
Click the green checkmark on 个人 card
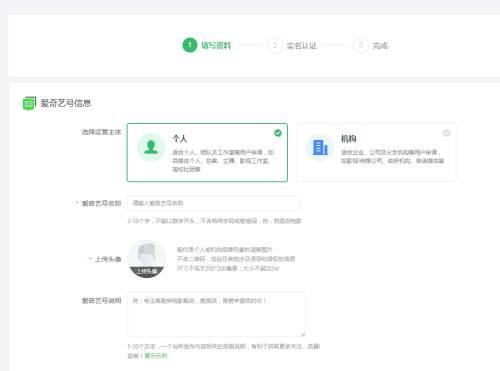pos(278,133)
